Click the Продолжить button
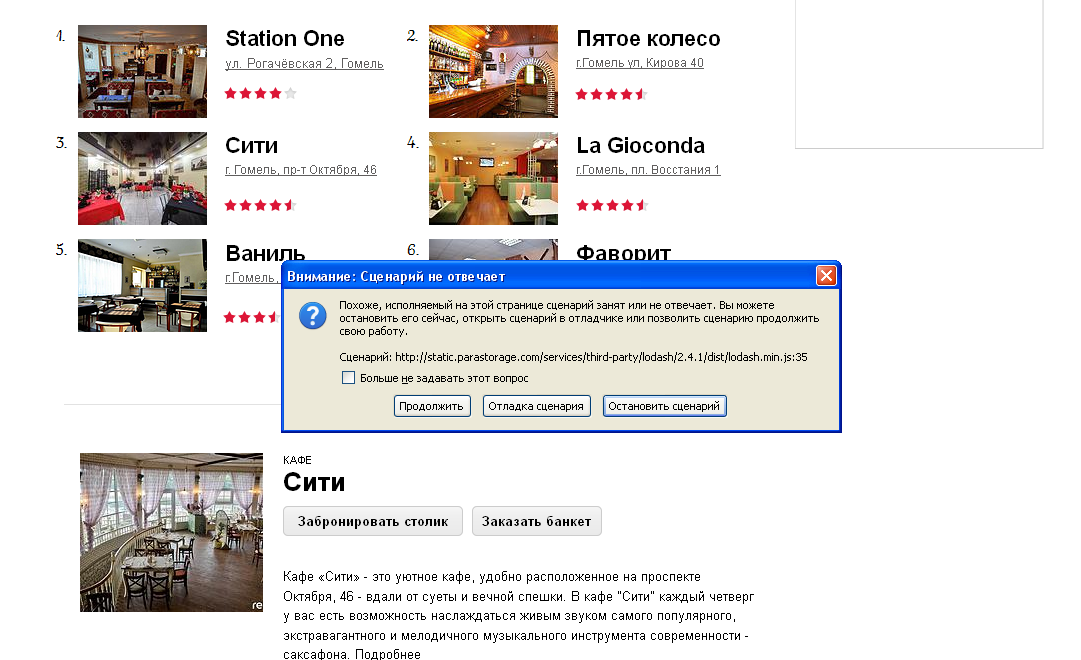 [432, 406]
